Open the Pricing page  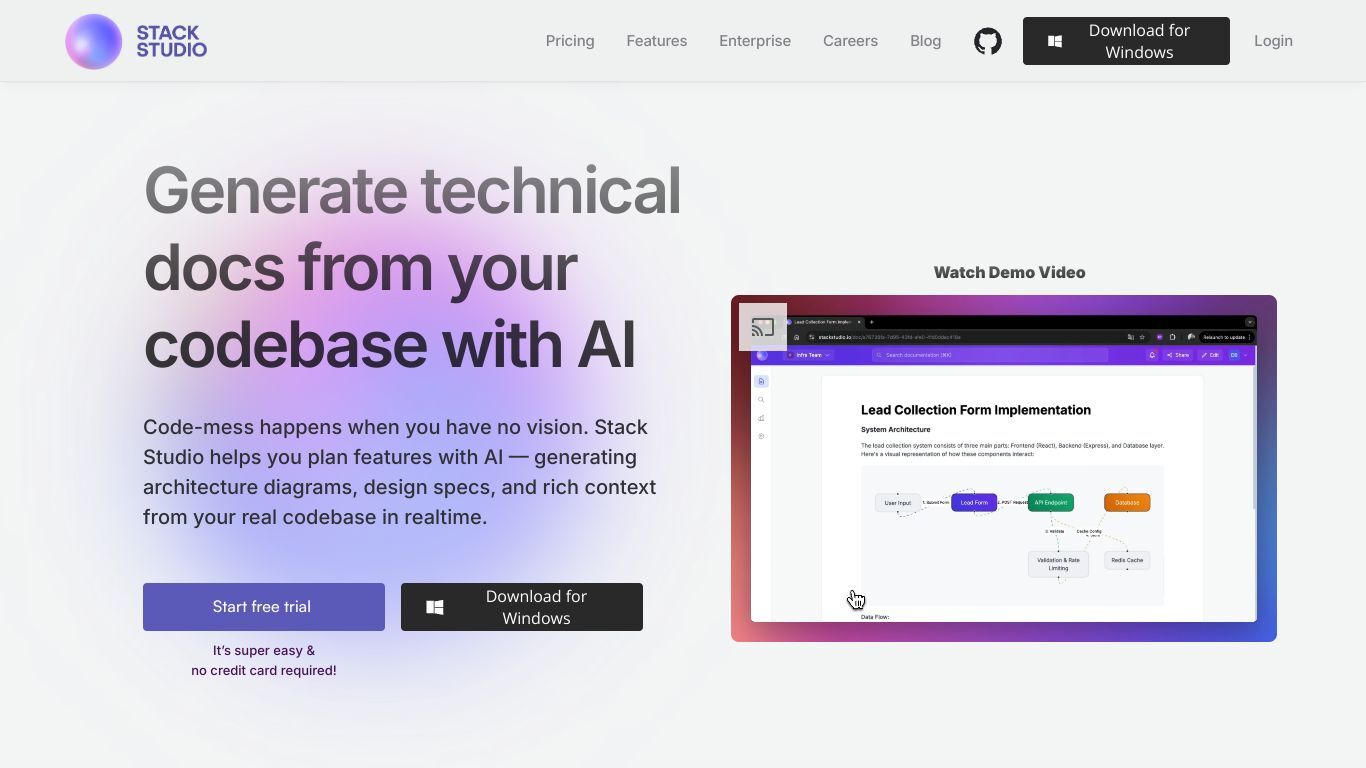pos(570,41)
